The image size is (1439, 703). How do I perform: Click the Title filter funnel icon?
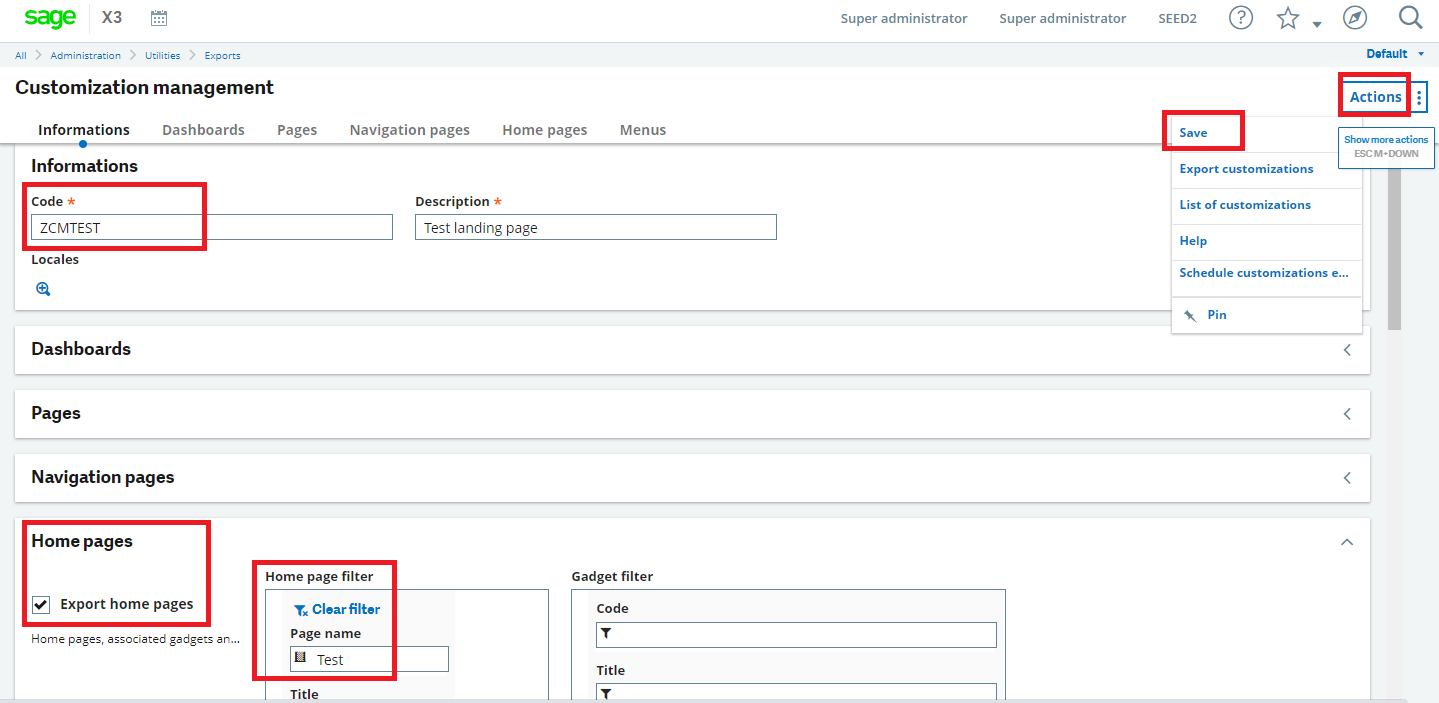(x=608, y=693)
